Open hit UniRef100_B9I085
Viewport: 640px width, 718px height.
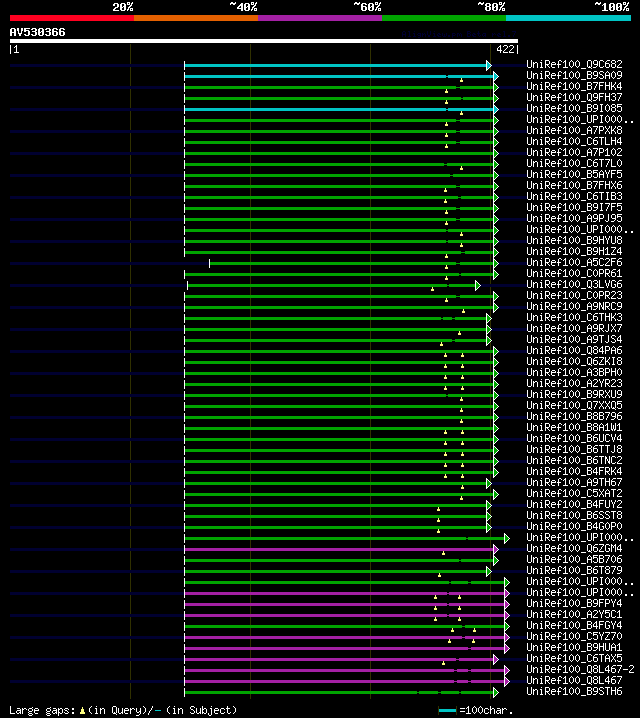(574, 108)
